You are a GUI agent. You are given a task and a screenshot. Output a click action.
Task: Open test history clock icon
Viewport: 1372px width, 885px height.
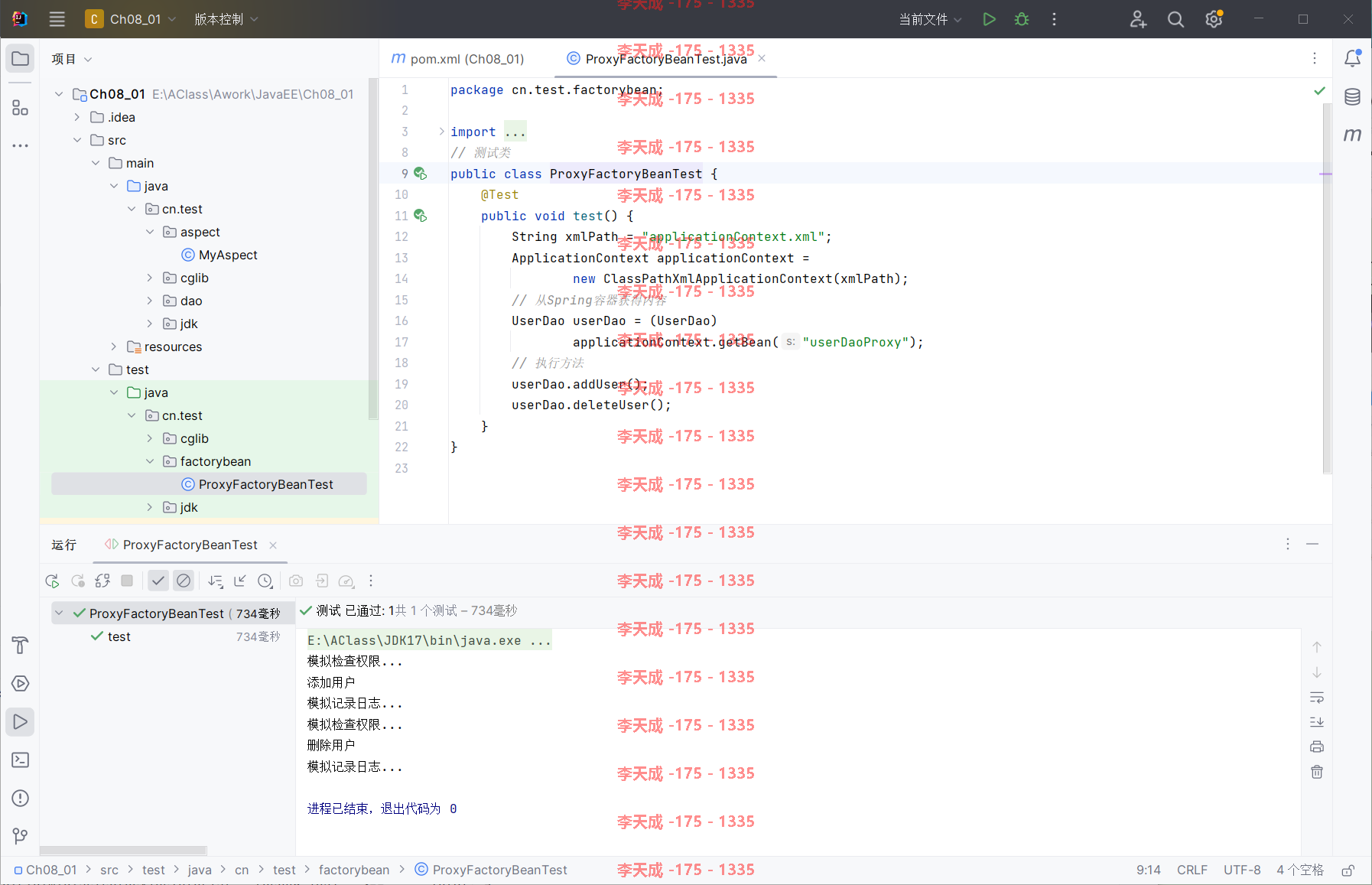click(x=265, y=581)
